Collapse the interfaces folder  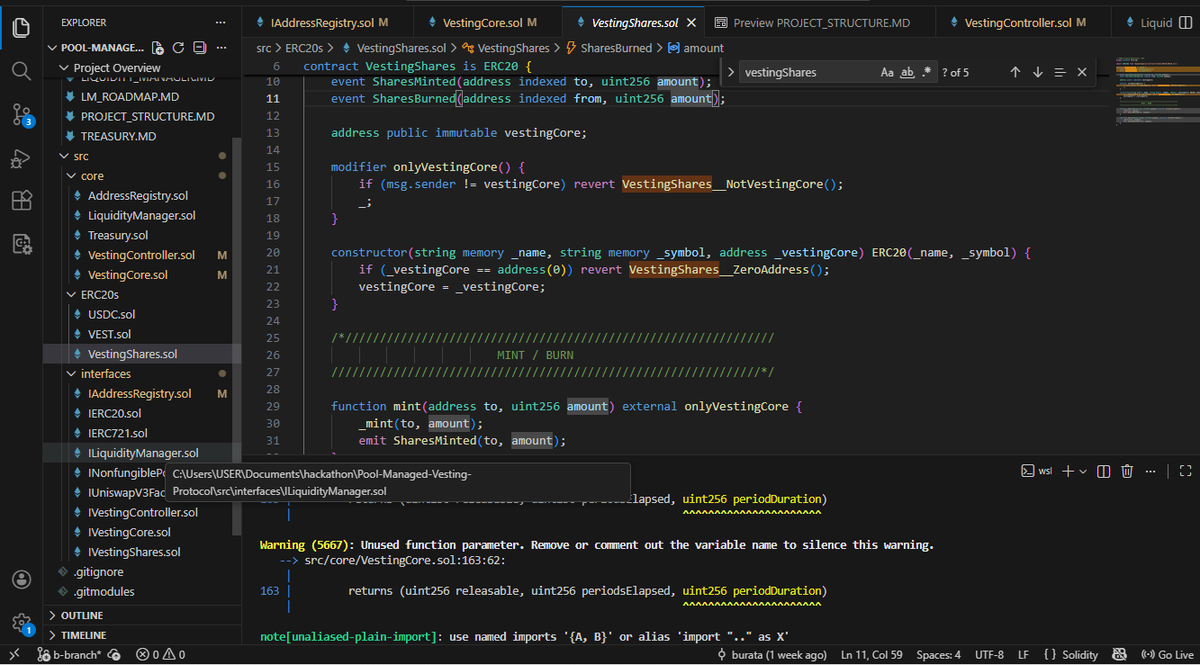[x=106, y=374]
